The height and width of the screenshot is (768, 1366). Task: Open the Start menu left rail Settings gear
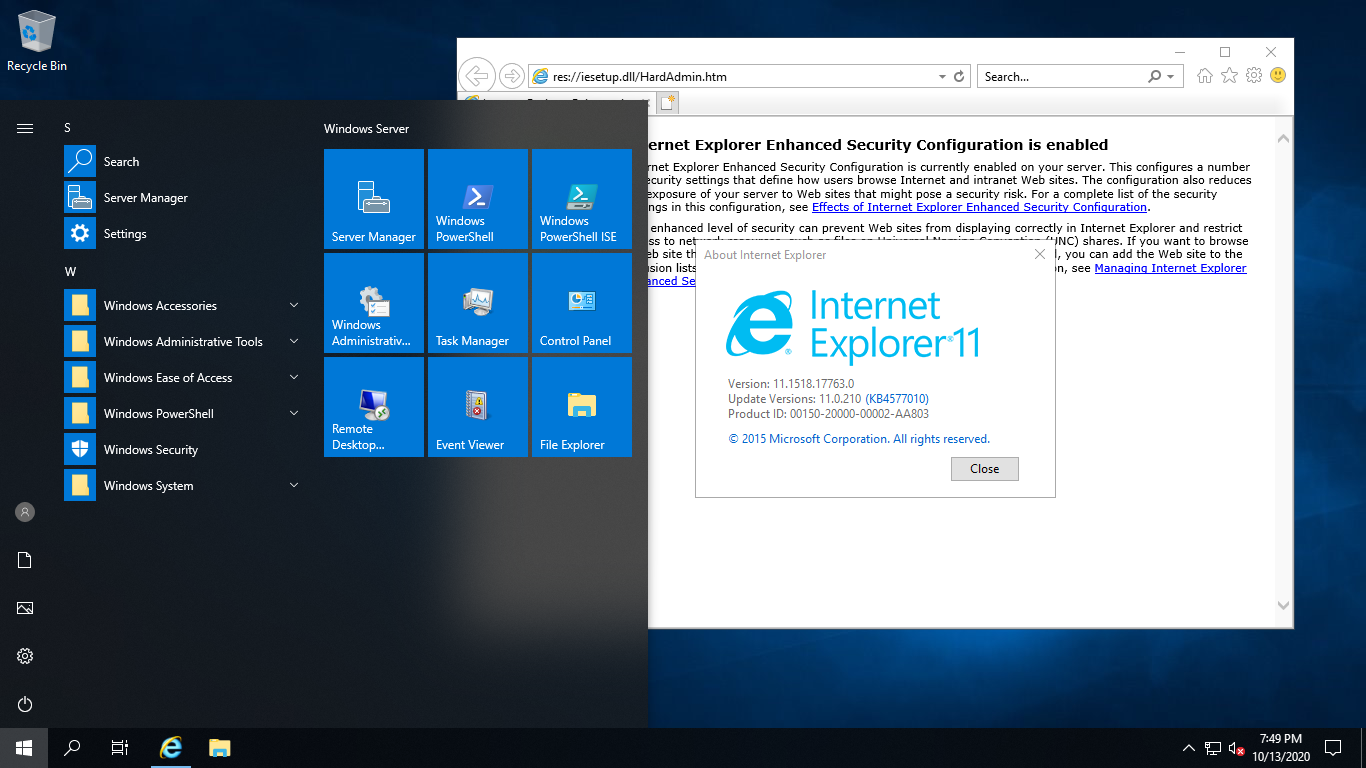(25, 656)
